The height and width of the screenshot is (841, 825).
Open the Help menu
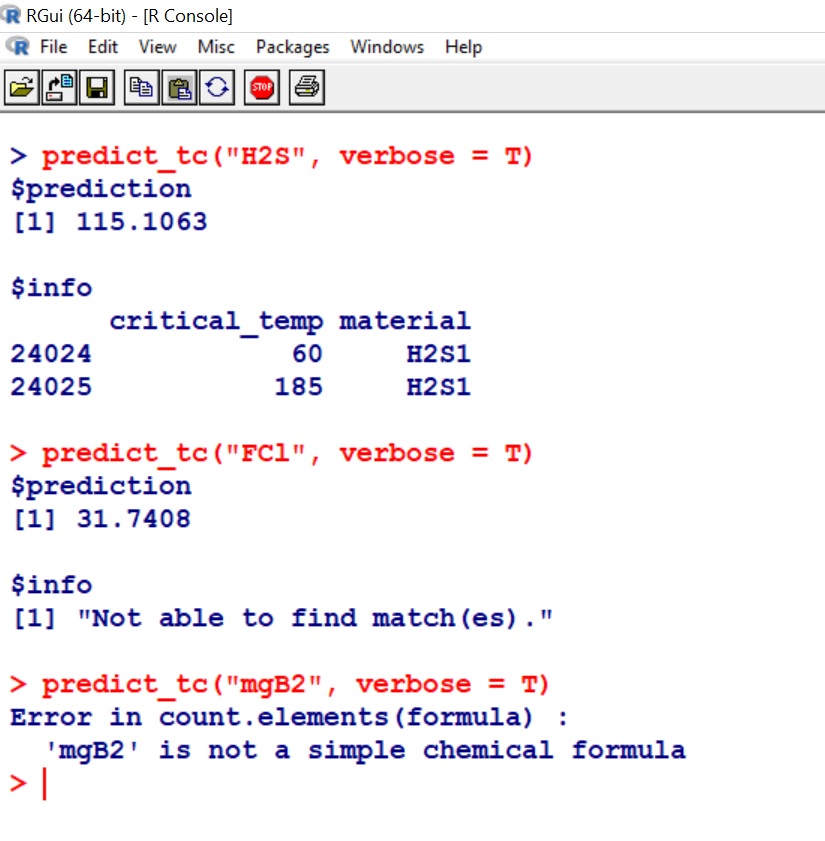[463, 47]
